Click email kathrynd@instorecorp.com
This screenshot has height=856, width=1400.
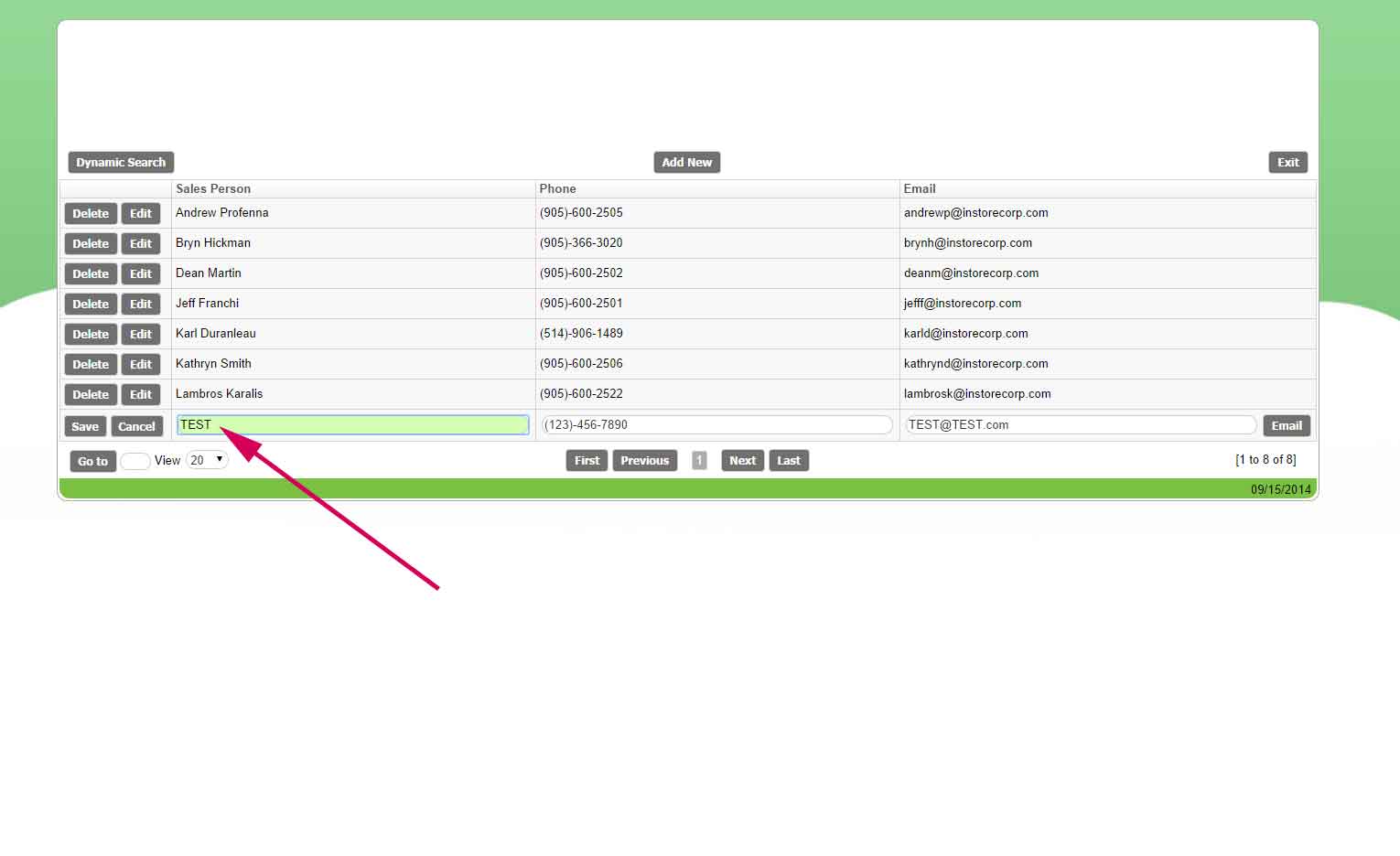pyautogui.click(x=976, y=364)
